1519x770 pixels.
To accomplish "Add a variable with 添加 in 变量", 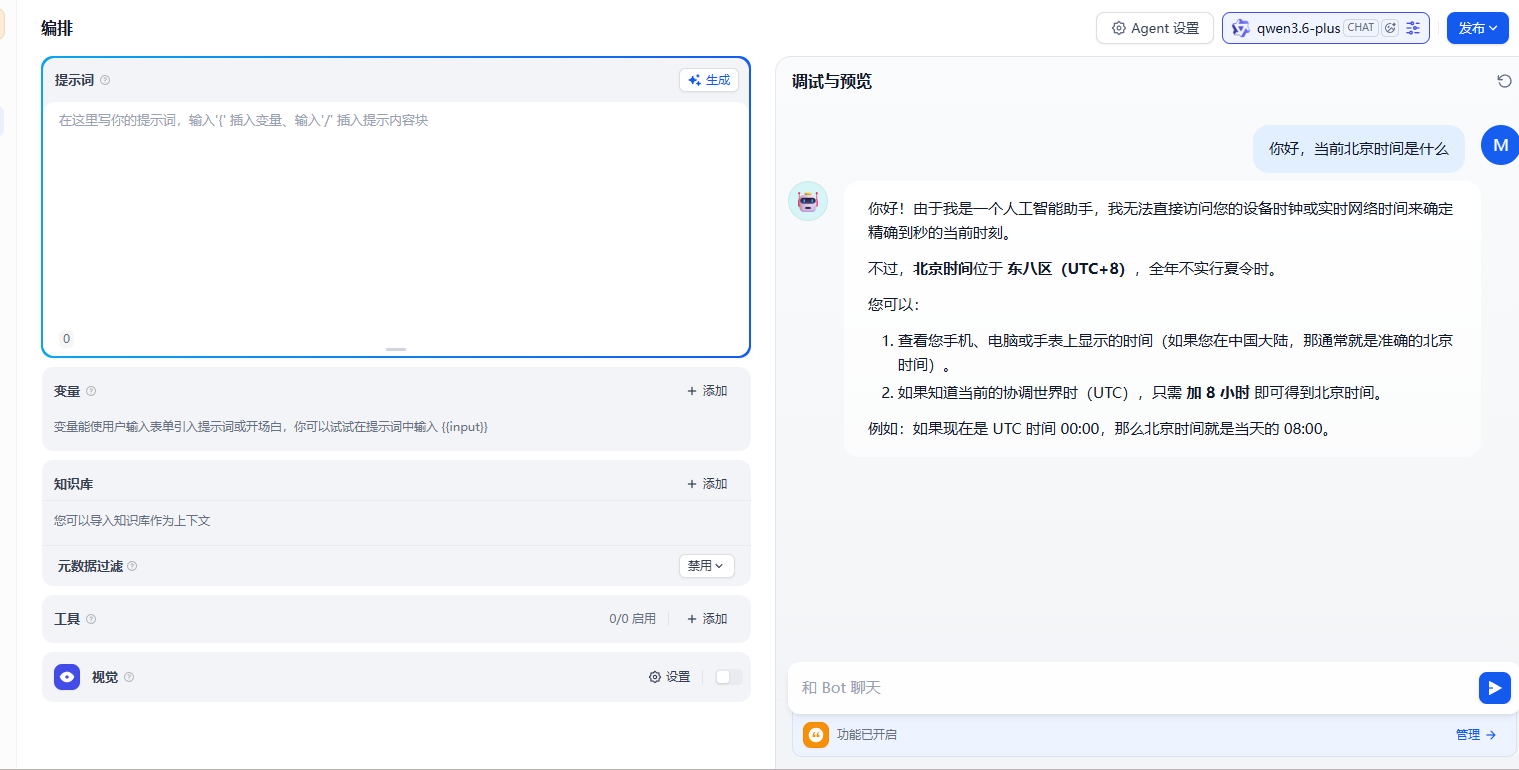I will tap(707, 391).
